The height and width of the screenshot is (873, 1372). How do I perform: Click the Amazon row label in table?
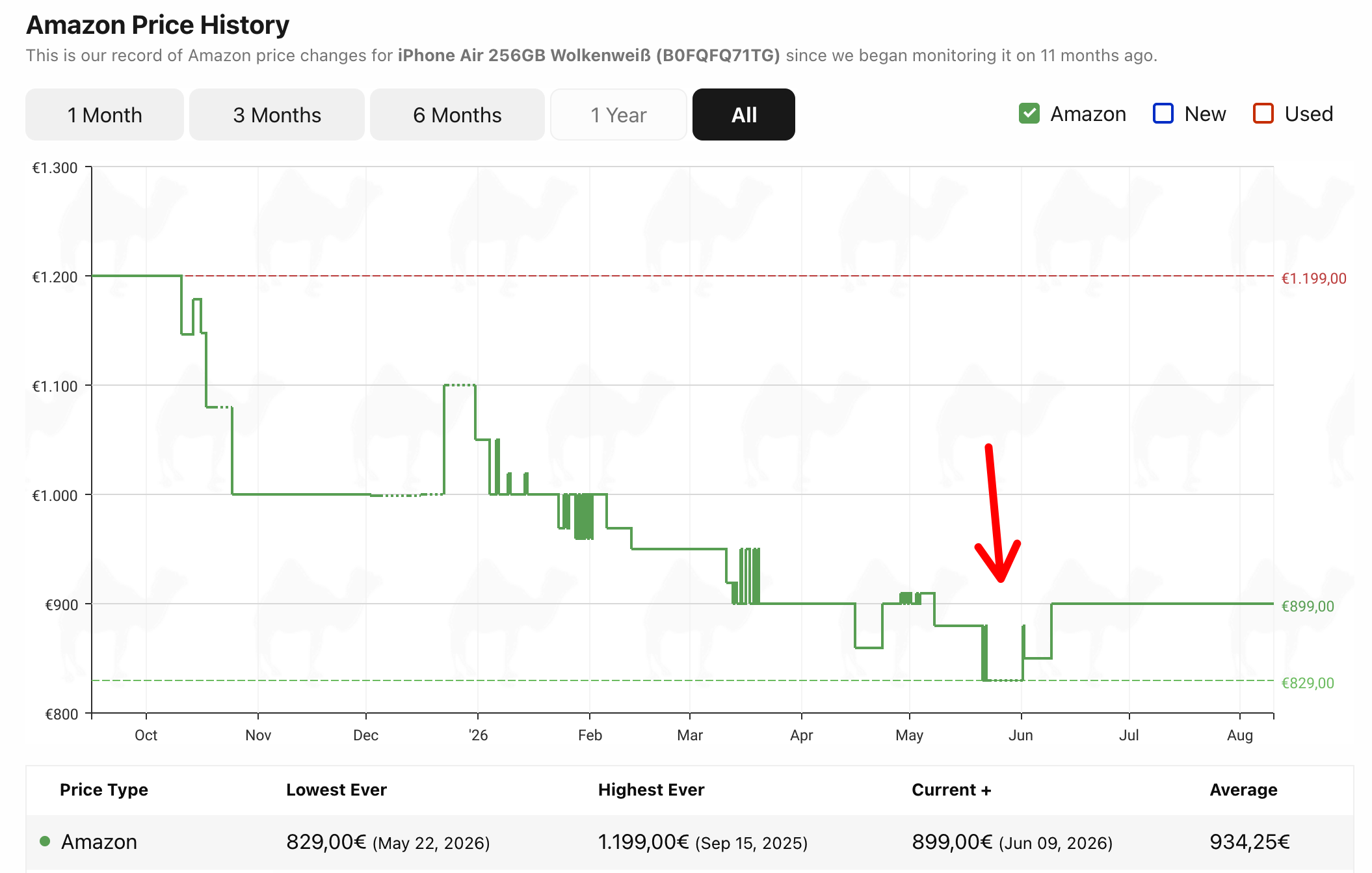click(99, 842)
